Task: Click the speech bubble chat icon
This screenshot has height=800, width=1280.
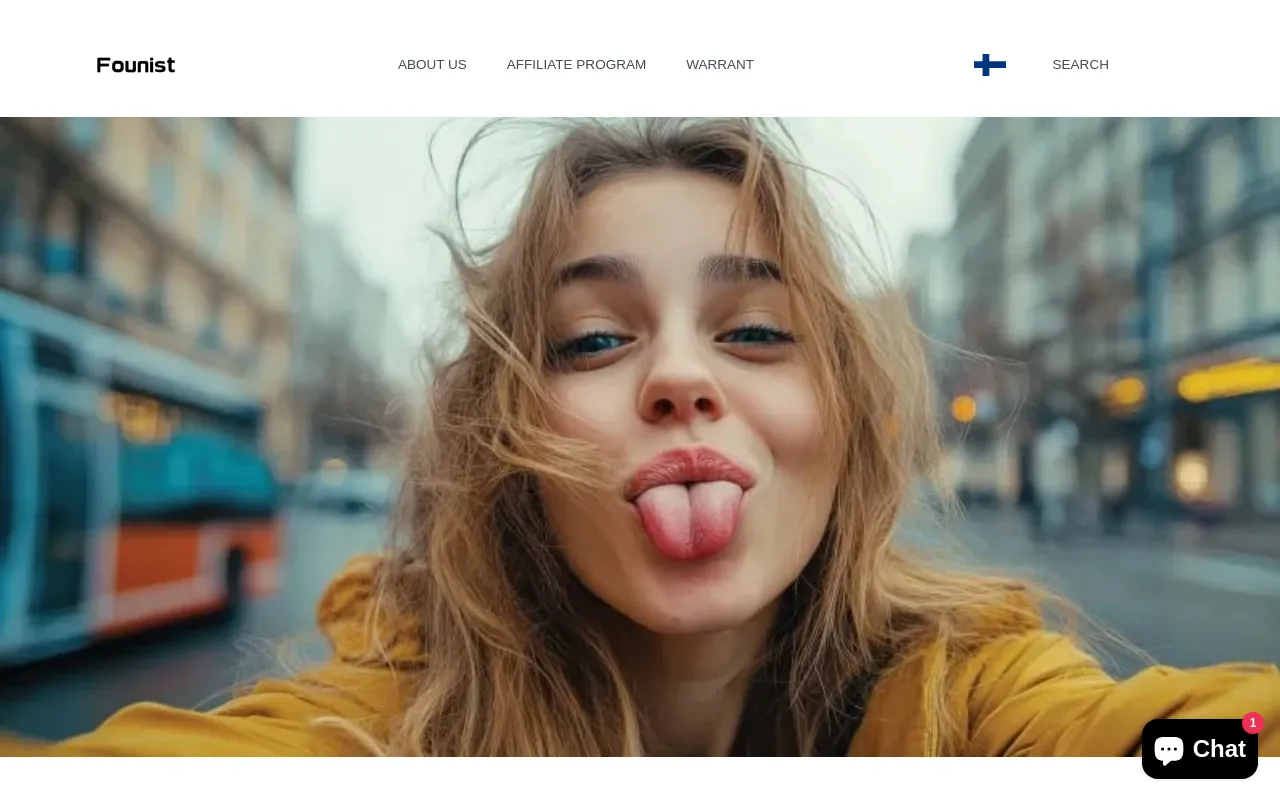Action: tap(1169, 749)
